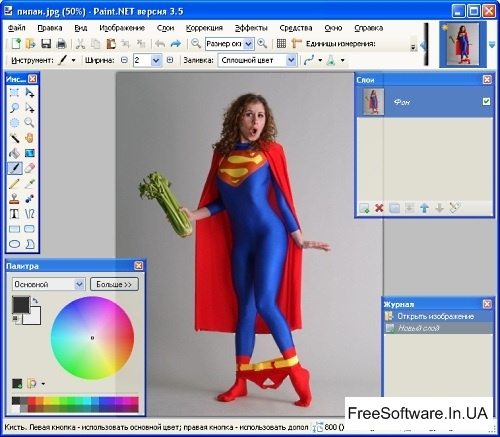The height and width of the screenshot is (437, 500).
Task: Click the Paste clipboard toolbar icon
Action: click(111, 44)
